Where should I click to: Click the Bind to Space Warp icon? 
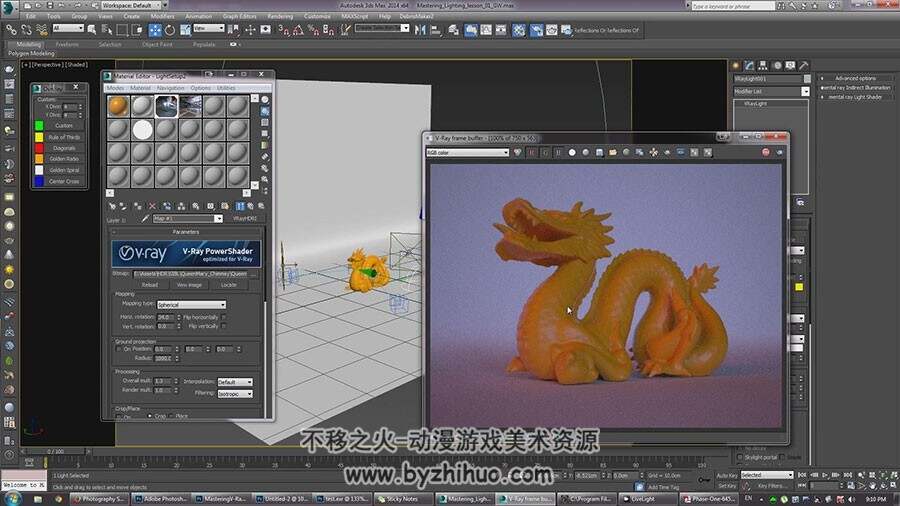pos(41,29)
